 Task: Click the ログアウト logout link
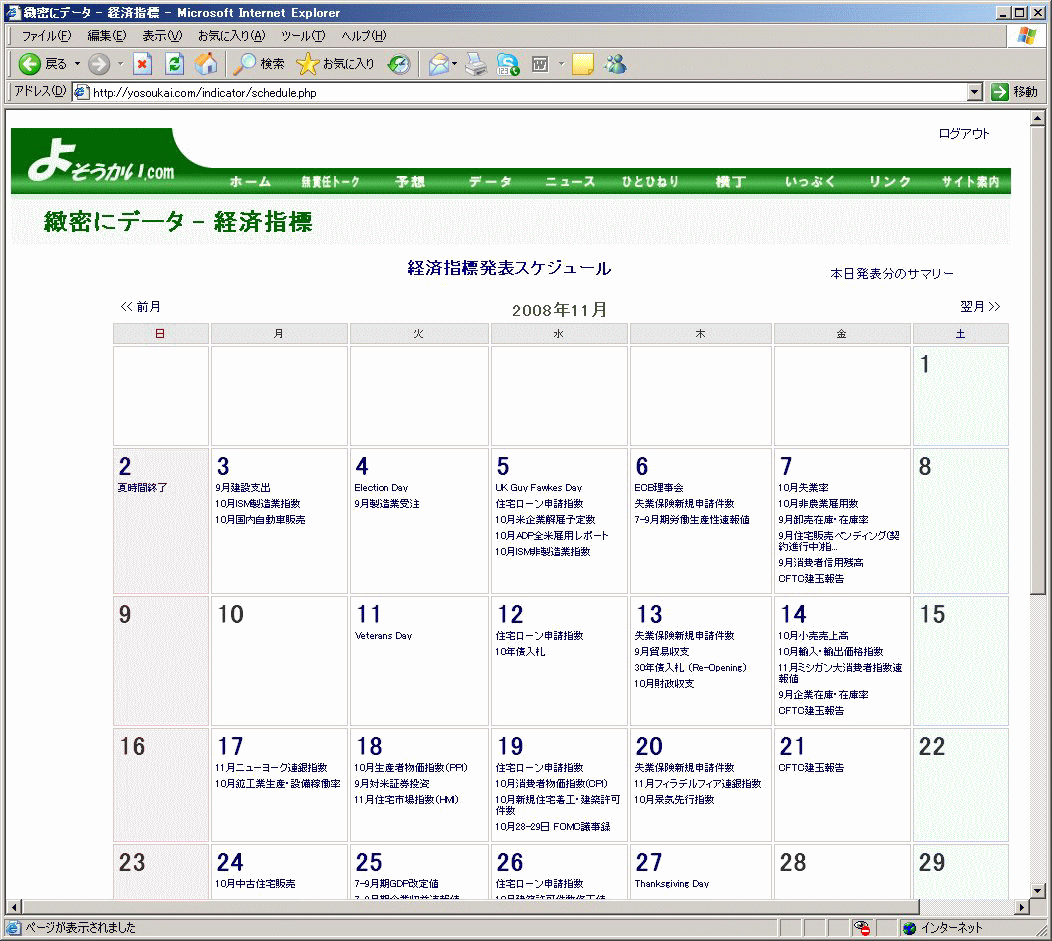tap(963, 133)
